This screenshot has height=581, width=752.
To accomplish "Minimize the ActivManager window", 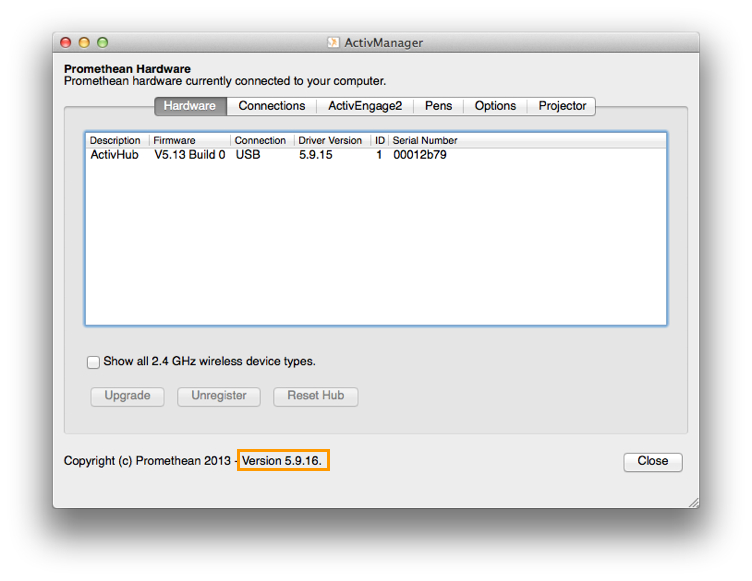I will point(84,43).
